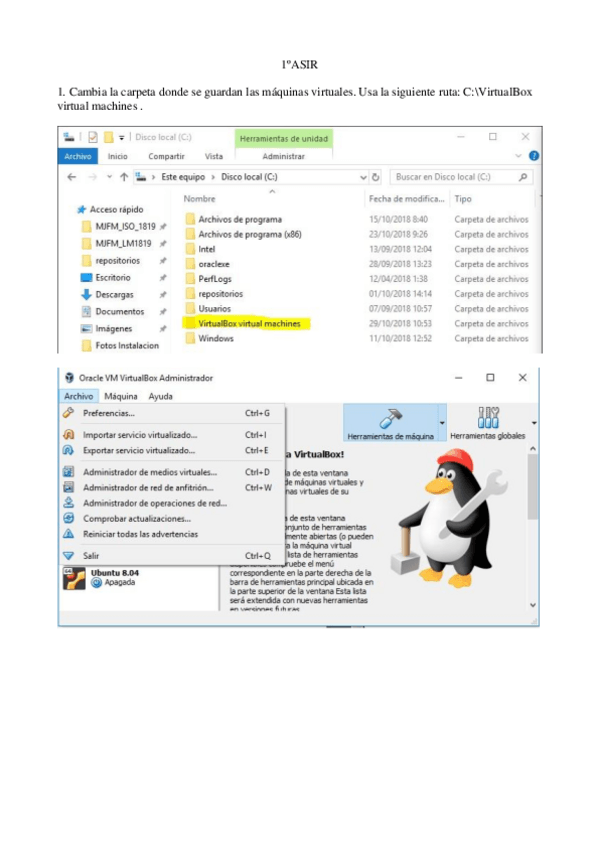Click the Explorer forward arrow

pyautogui.click(x=93, y=177)
